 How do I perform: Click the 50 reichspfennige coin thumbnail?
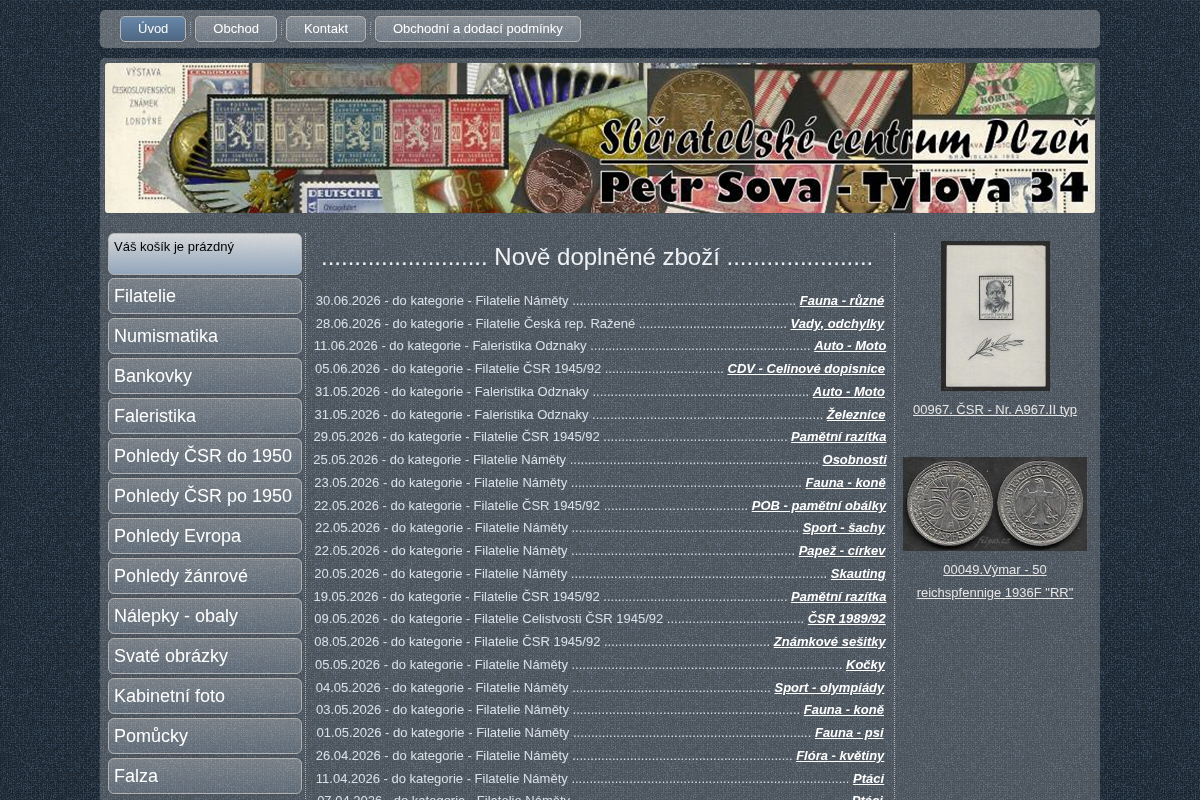click(995, 504)
